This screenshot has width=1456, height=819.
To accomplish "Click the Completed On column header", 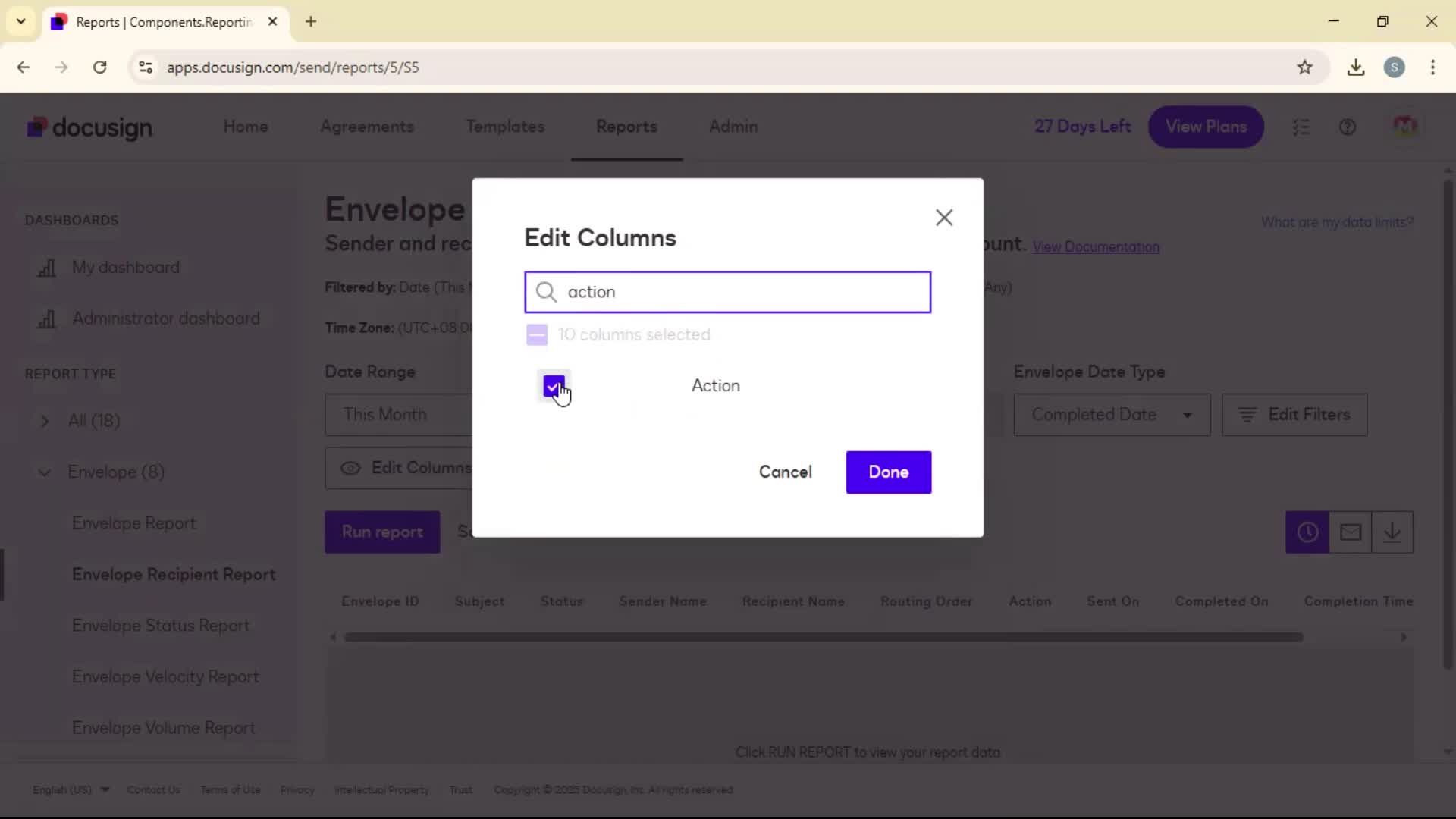I will pyautogui.click(x=1221, y=601).
